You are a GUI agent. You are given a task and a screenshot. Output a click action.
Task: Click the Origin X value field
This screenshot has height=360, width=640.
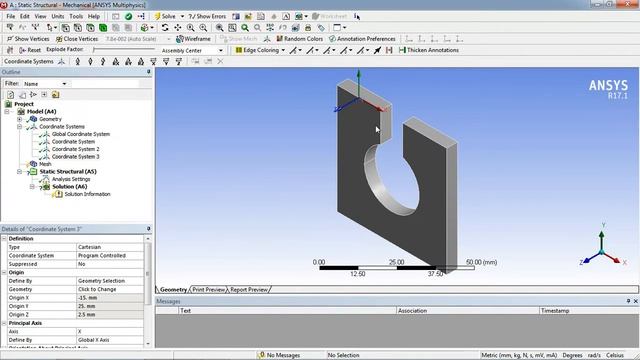click(110, 298)
